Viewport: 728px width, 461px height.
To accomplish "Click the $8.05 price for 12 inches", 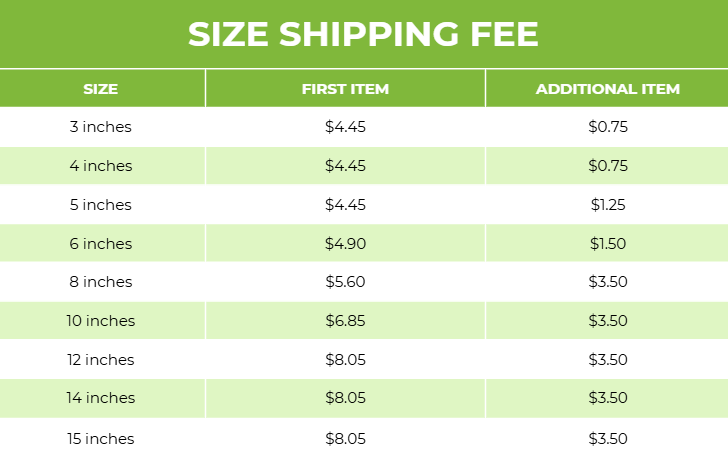I will 345,360.
